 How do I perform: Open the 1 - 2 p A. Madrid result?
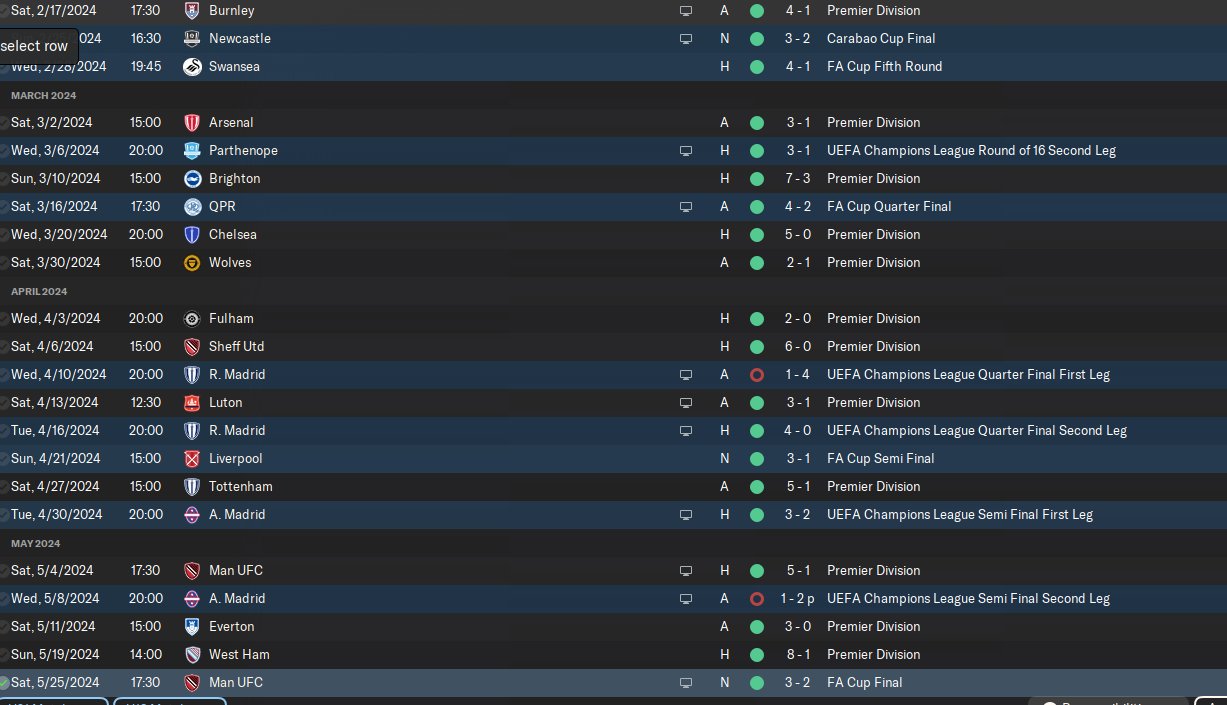tap(797, 599)
